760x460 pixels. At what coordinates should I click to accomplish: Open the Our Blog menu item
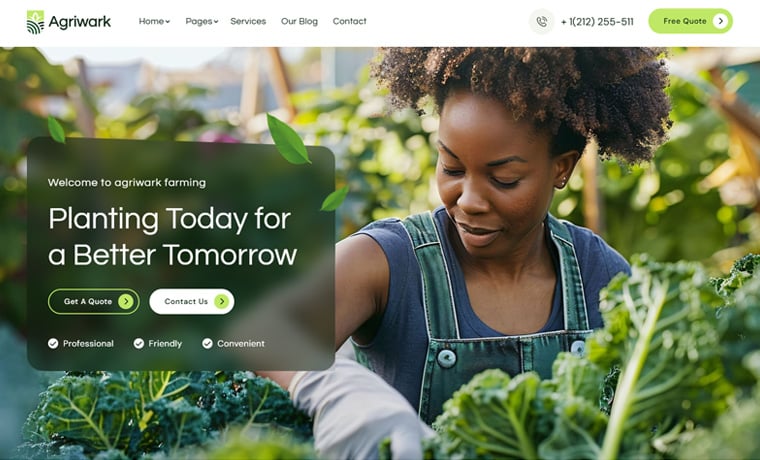tap(300, 21)
